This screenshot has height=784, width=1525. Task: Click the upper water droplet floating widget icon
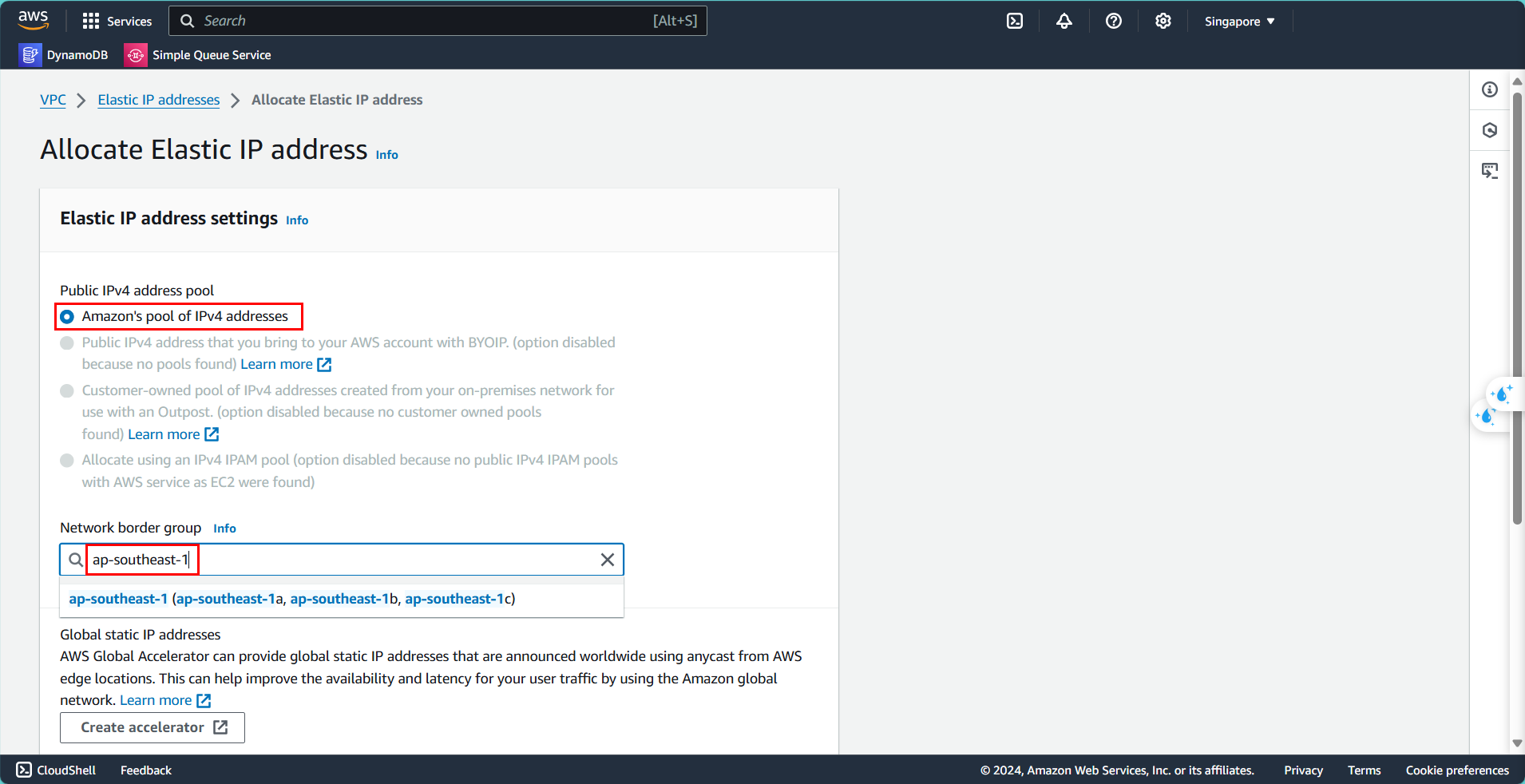click(x=1501, y=394)
